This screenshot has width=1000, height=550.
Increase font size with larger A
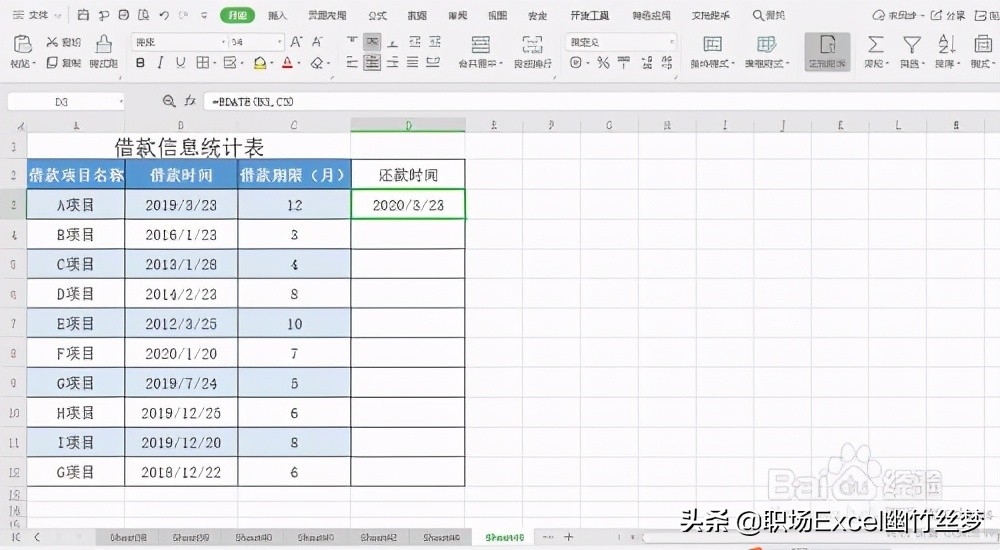click(296, 42)
